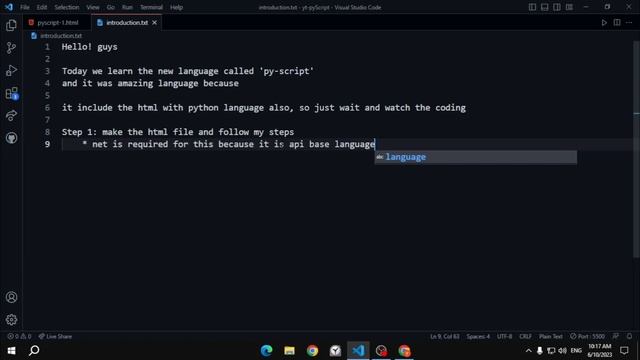640x360 pixels.
Task: Open the Help menu
Action: point(176,7)
